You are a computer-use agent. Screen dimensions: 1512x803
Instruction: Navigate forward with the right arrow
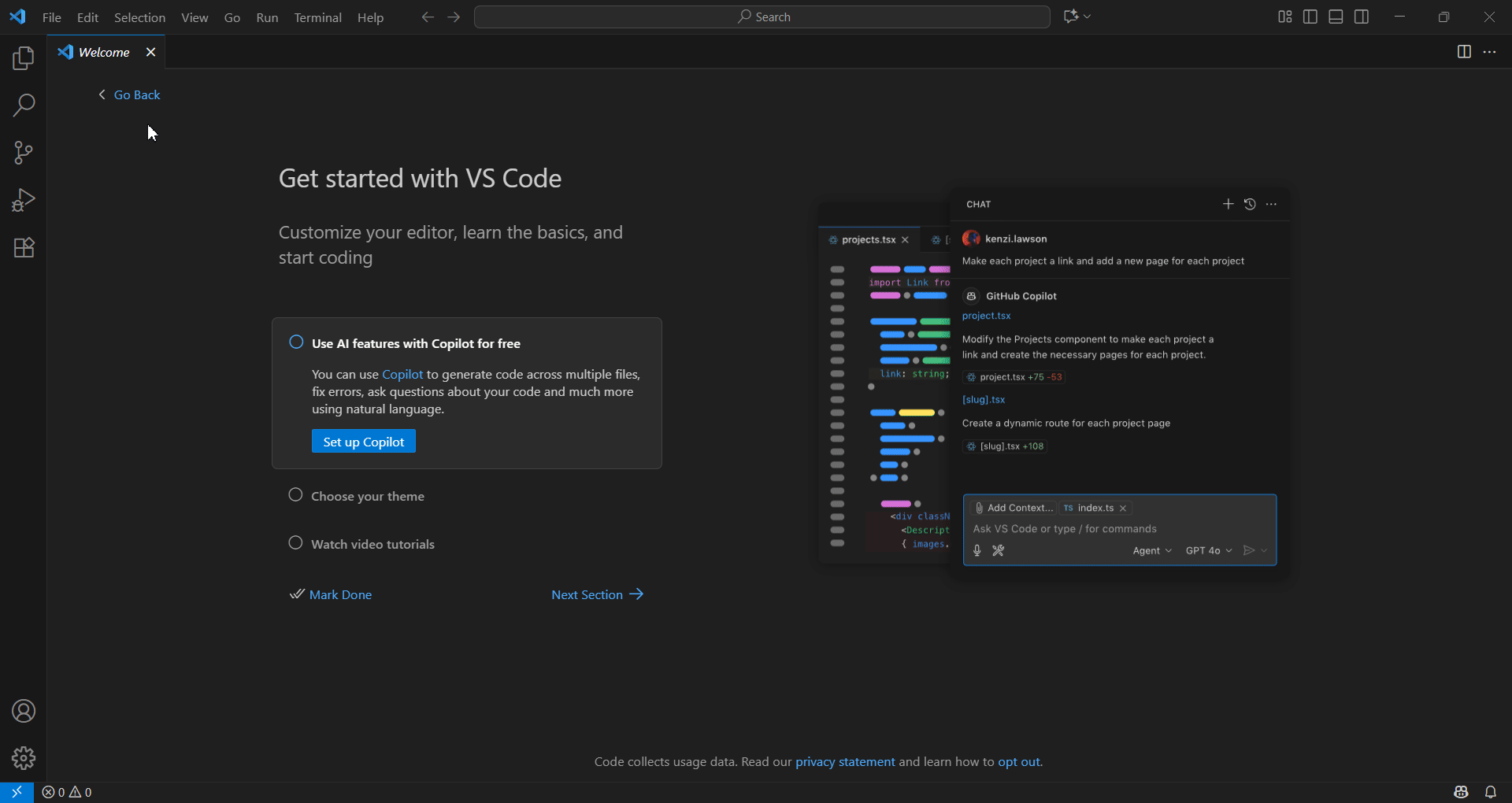click(454, 17)
